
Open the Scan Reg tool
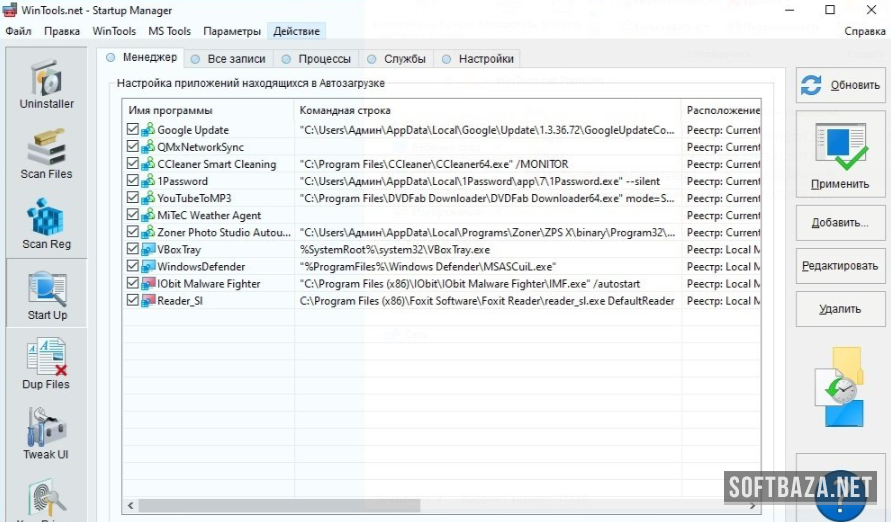[x=47, y=223]
